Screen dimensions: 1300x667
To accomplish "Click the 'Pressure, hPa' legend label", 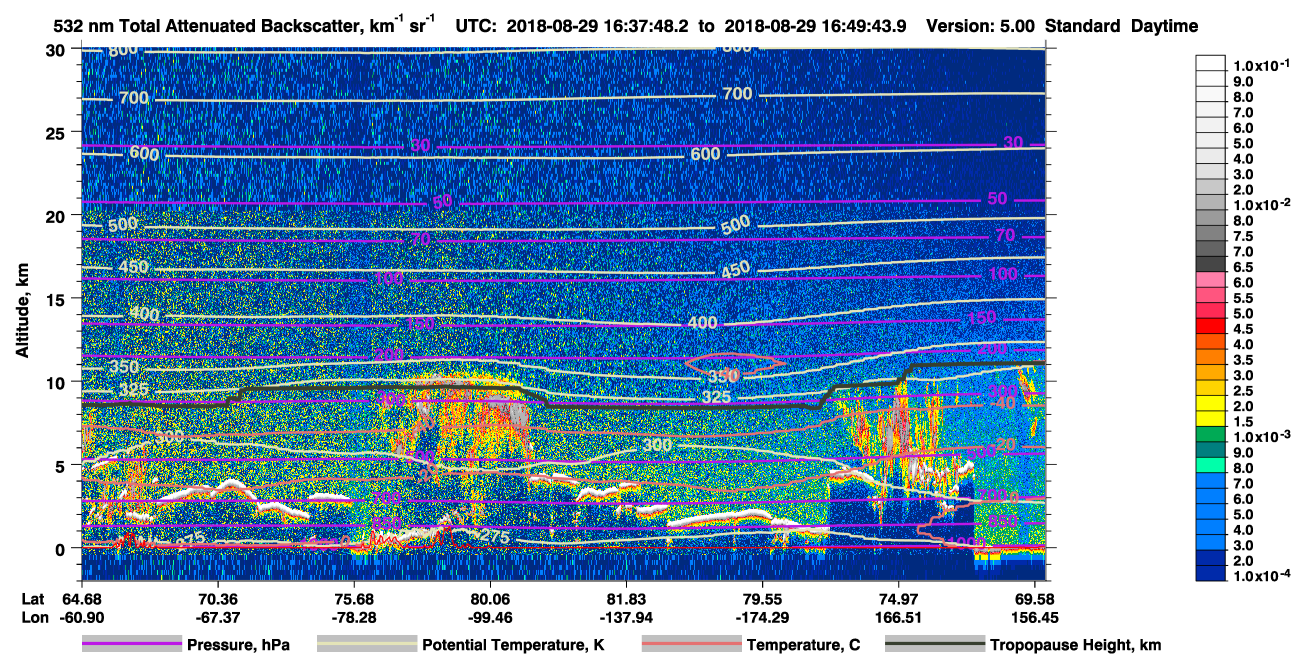I will tap(238, 646).
